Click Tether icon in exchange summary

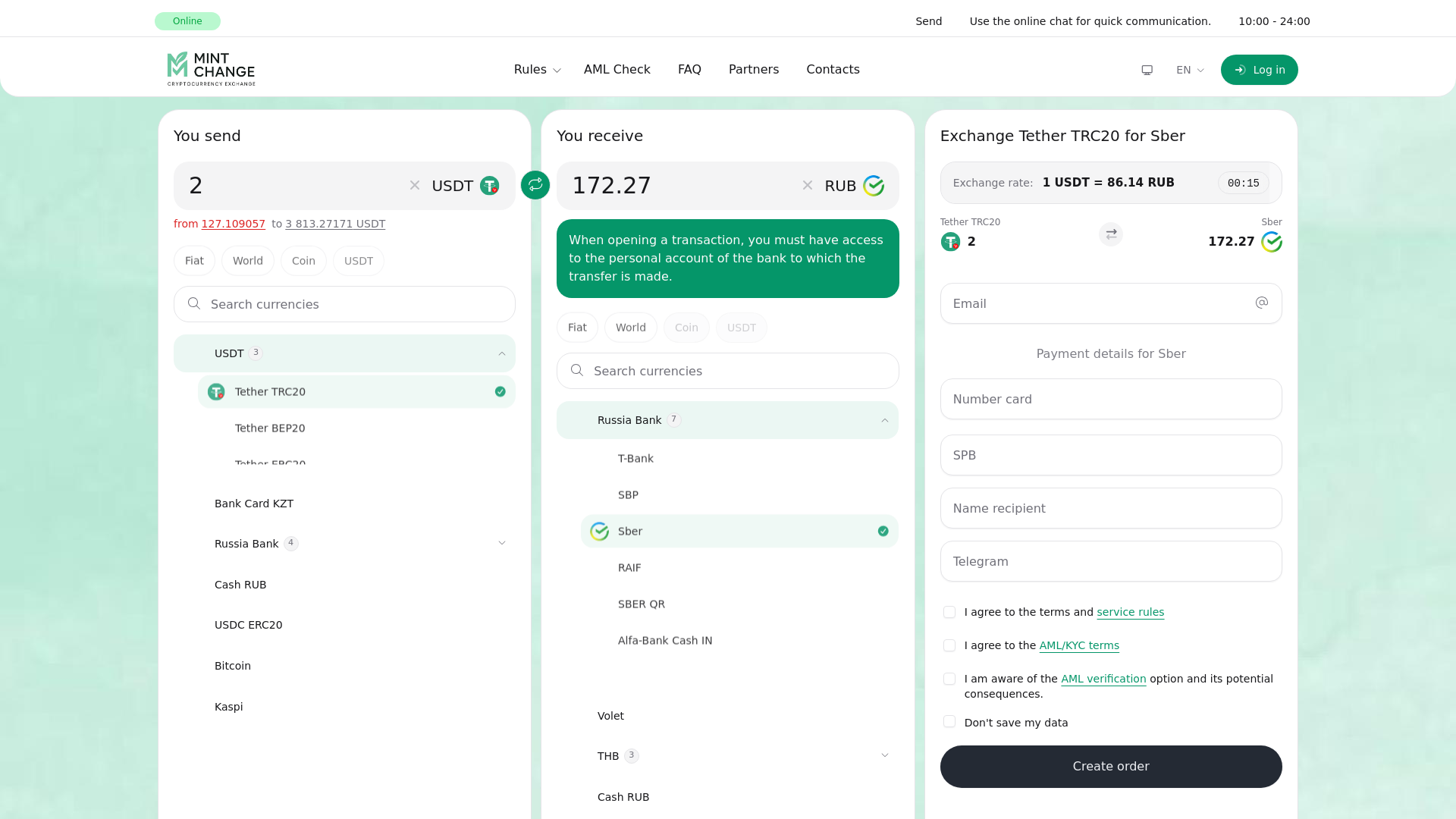point(950,242)
